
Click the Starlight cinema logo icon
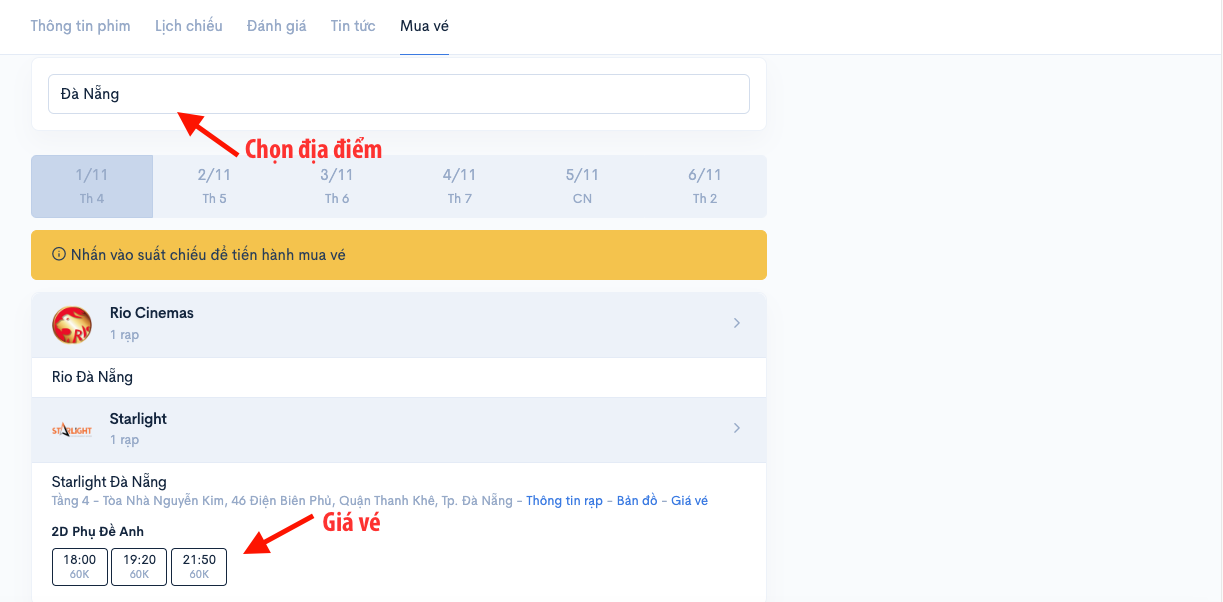pyautogui.click(x=72, y=430)
